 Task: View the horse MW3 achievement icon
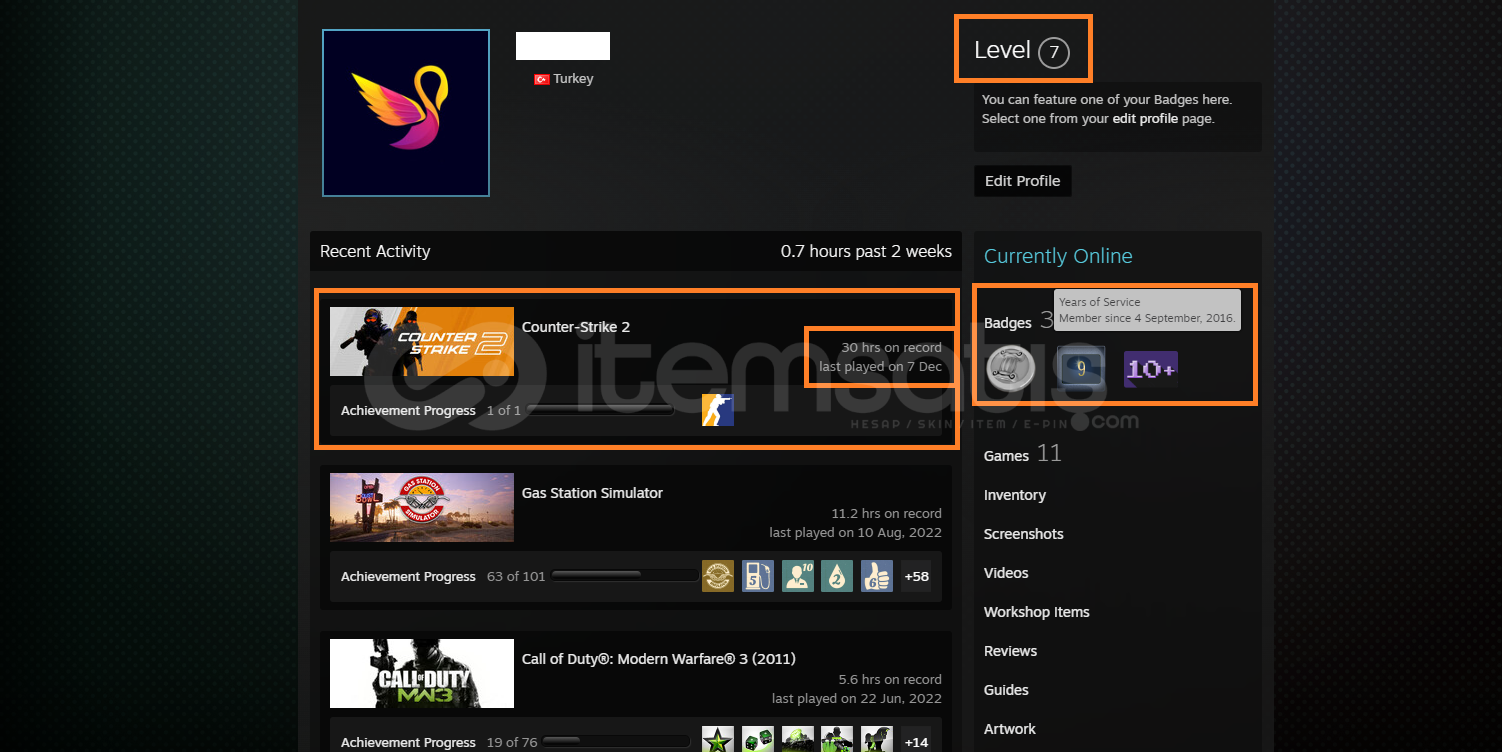point(877,741)
